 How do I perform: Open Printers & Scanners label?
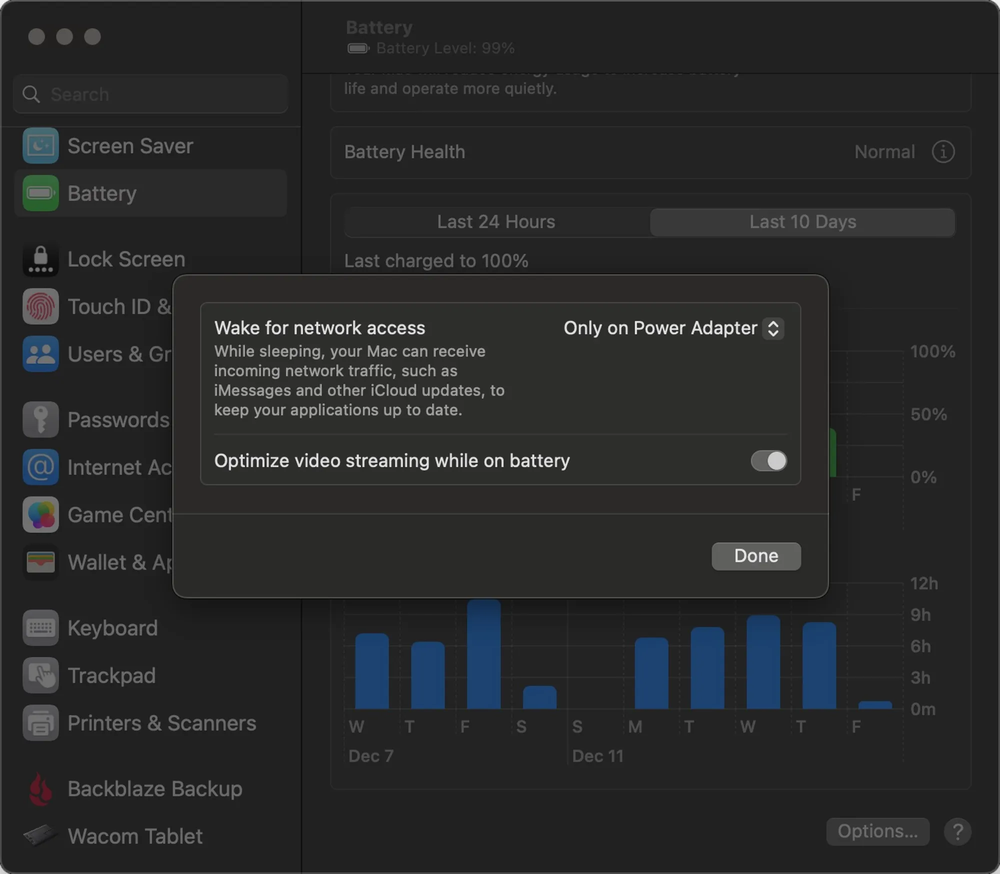161,723
